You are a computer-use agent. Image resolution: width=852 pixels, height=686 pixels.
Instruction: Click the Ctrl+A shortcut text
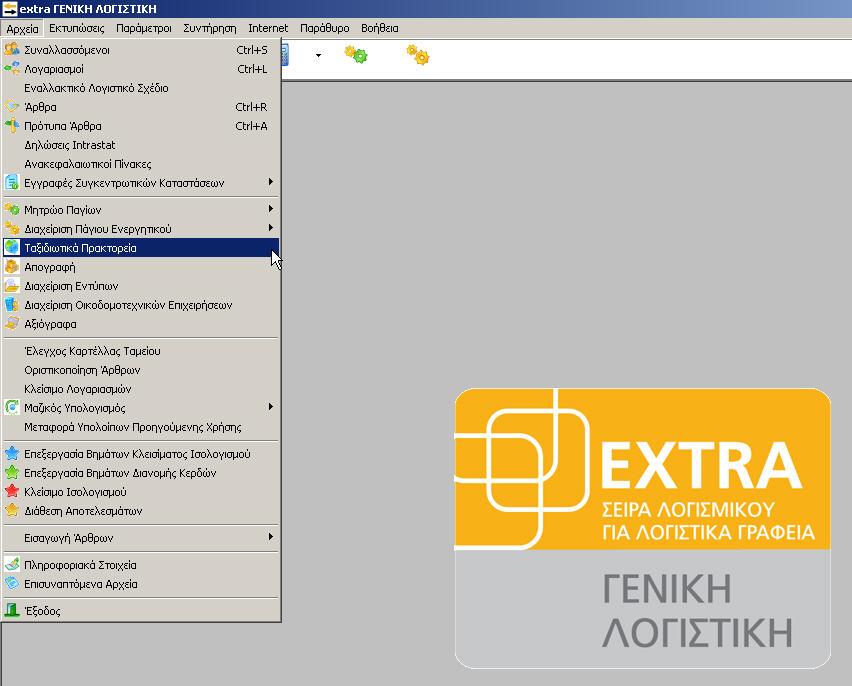click(252, 126)
